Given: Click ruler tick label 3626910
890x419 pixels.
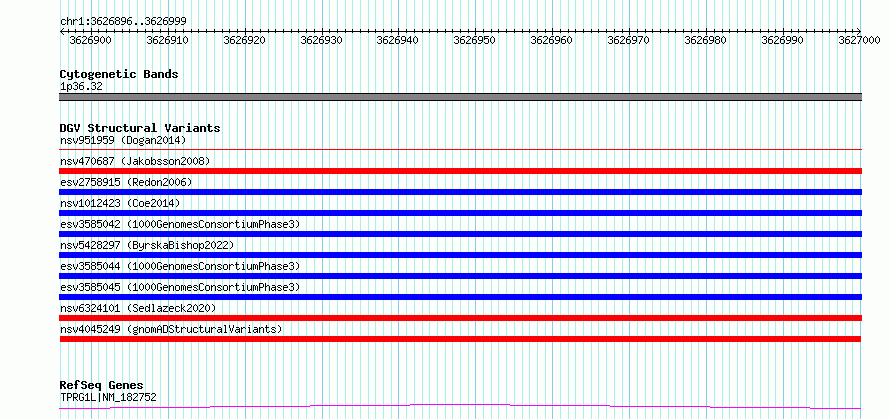Looking at the screenshot, I should pos(167,40).
